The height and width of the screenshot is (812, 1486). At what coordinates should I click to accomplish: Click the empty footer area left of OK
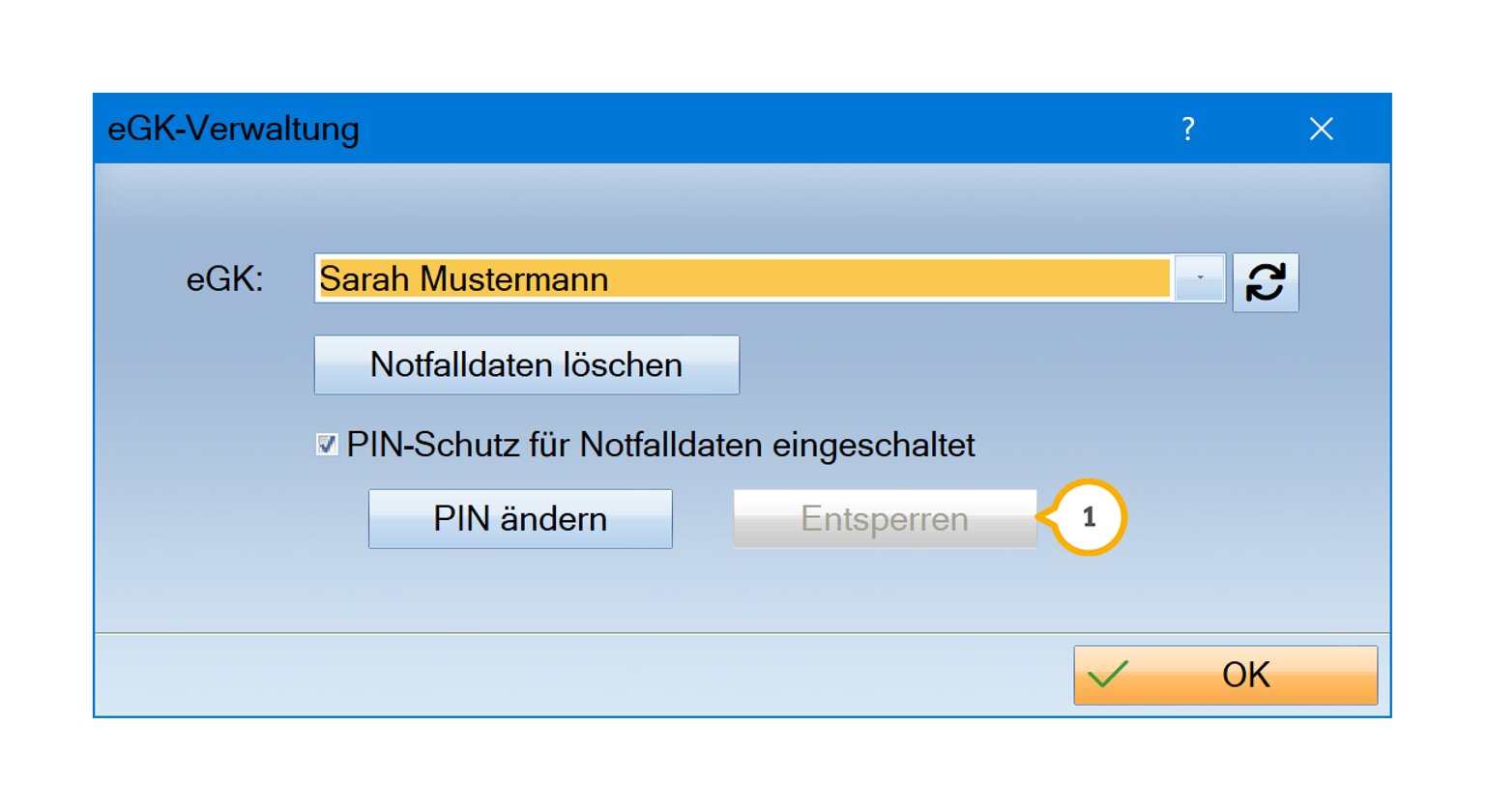tap(580, 675)
